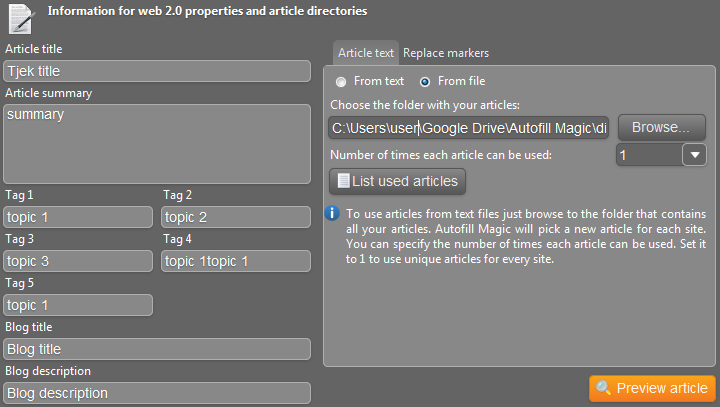Click the Tag 4 input field
Viewport: 720px width, 407px height.
click(x=236, y=261)
